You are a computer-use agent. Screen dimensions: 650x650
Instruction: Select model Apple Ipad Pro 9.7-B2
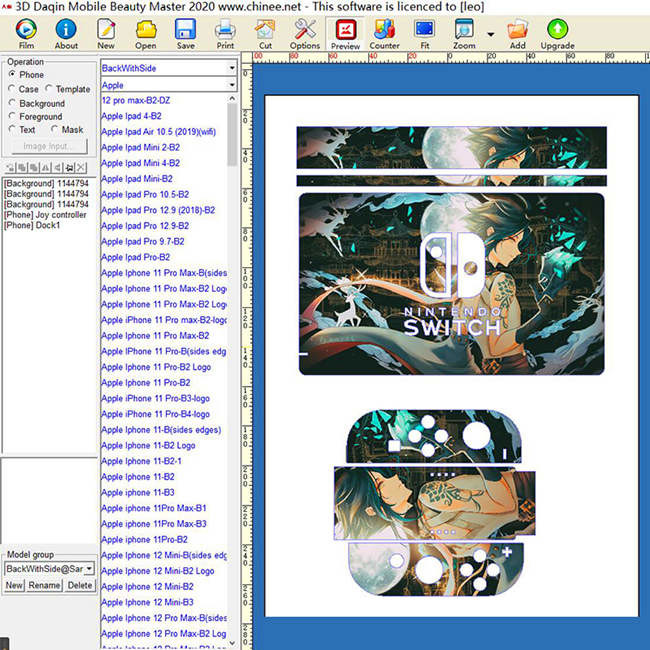tap(143, 241)
